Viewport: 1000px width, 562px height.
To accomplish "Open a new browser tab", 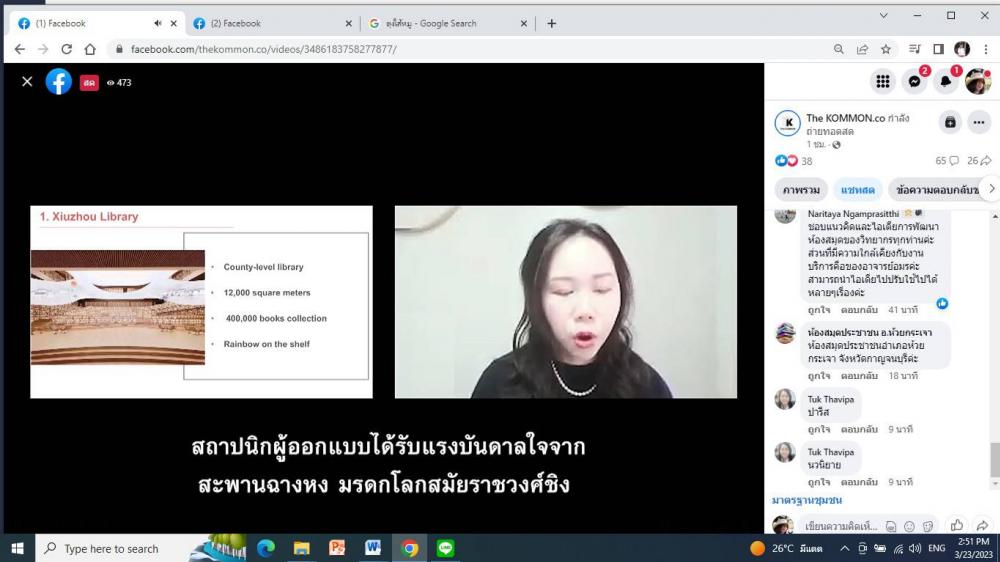I will click(x=552, y=24).
